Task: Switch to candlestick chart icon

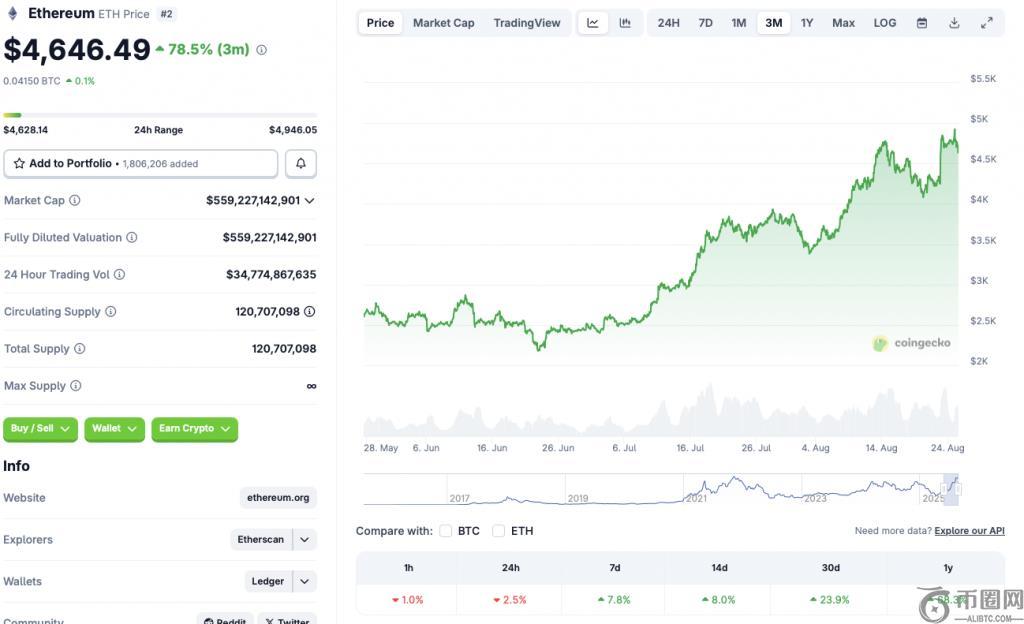Action: click(625, 23)
